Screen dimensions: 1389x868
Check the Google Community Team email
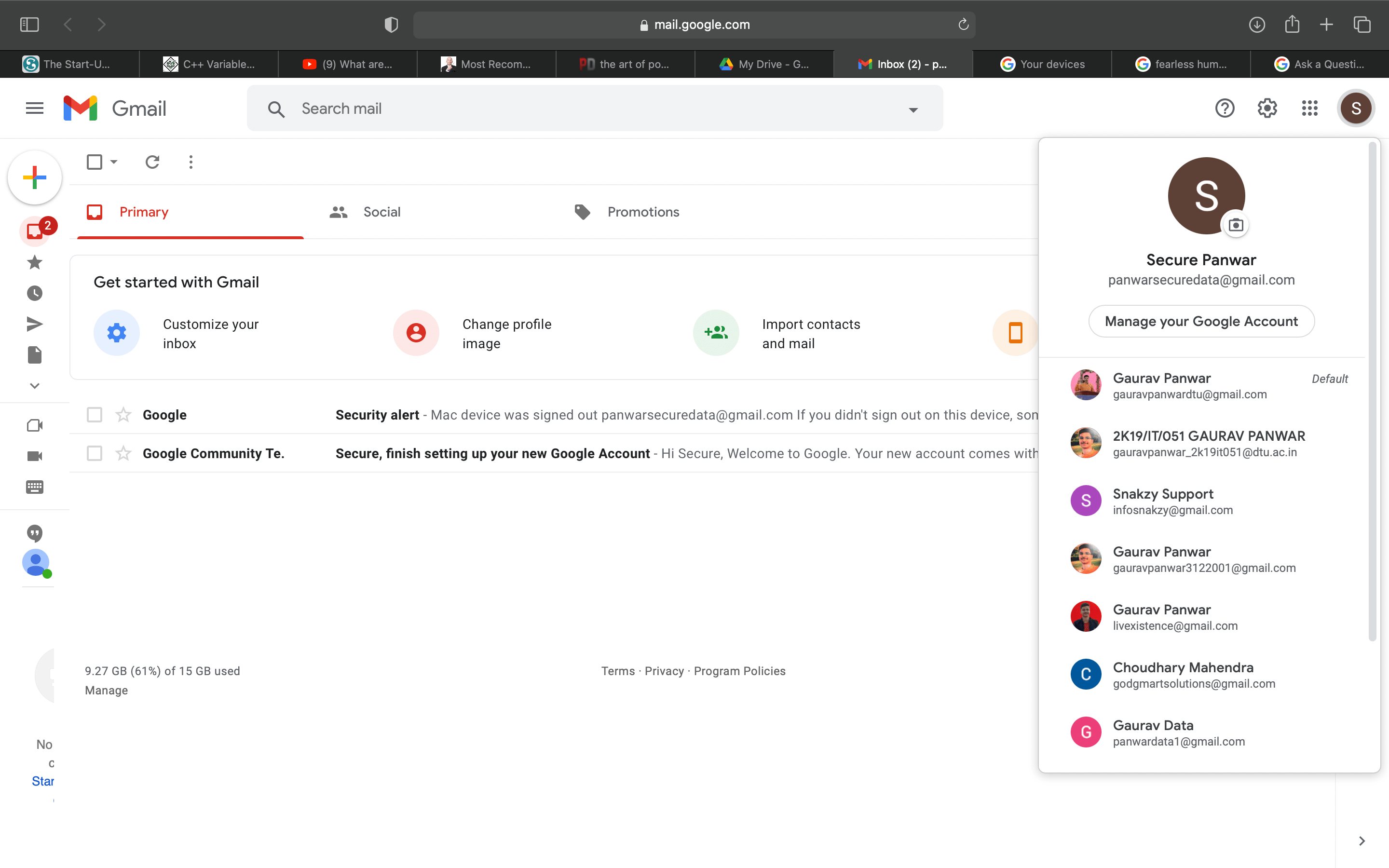[x=94, y=453]
